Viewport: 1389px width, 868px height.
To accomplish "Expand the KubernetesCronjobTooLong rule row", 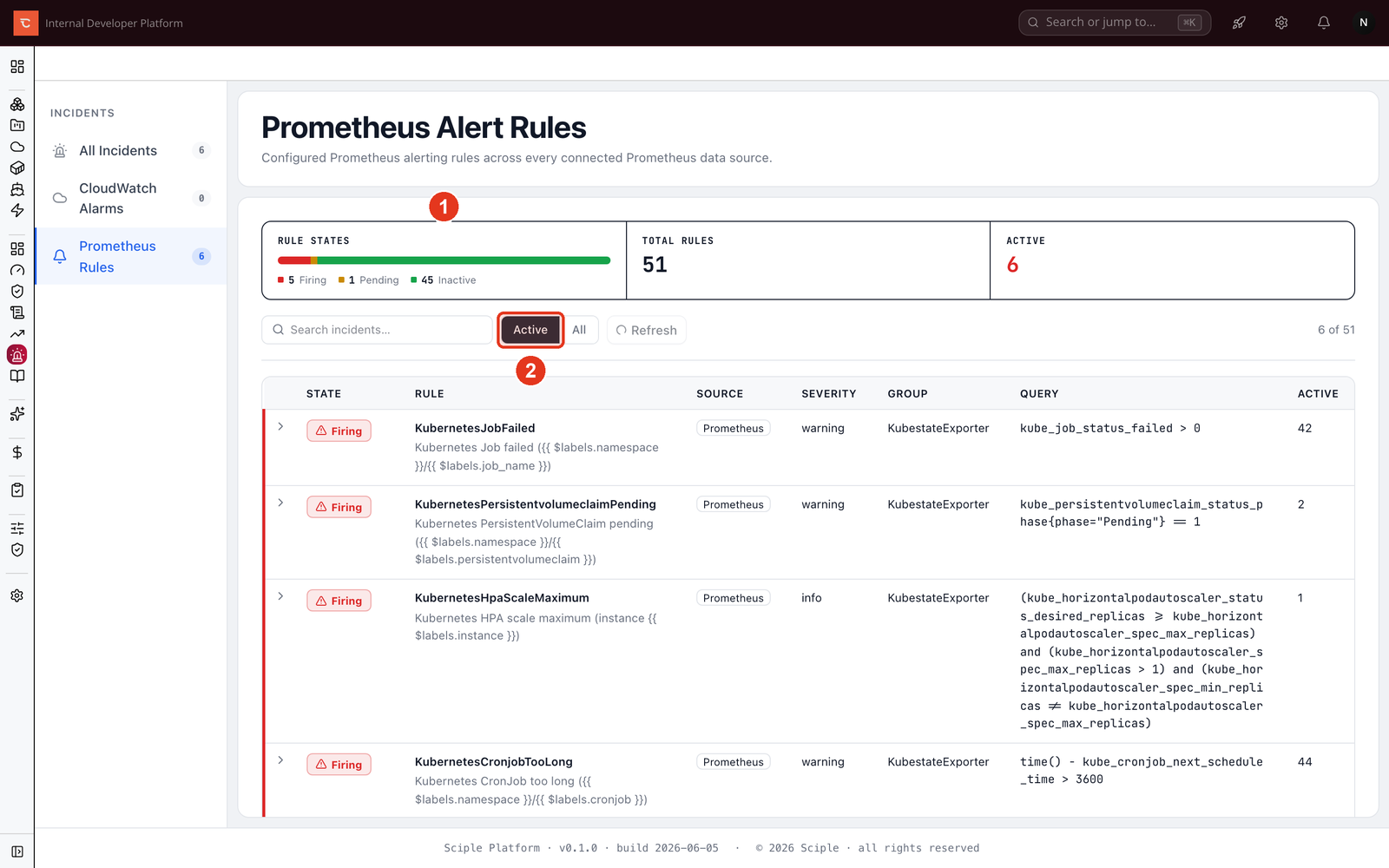I will click(x=280, y=760).
